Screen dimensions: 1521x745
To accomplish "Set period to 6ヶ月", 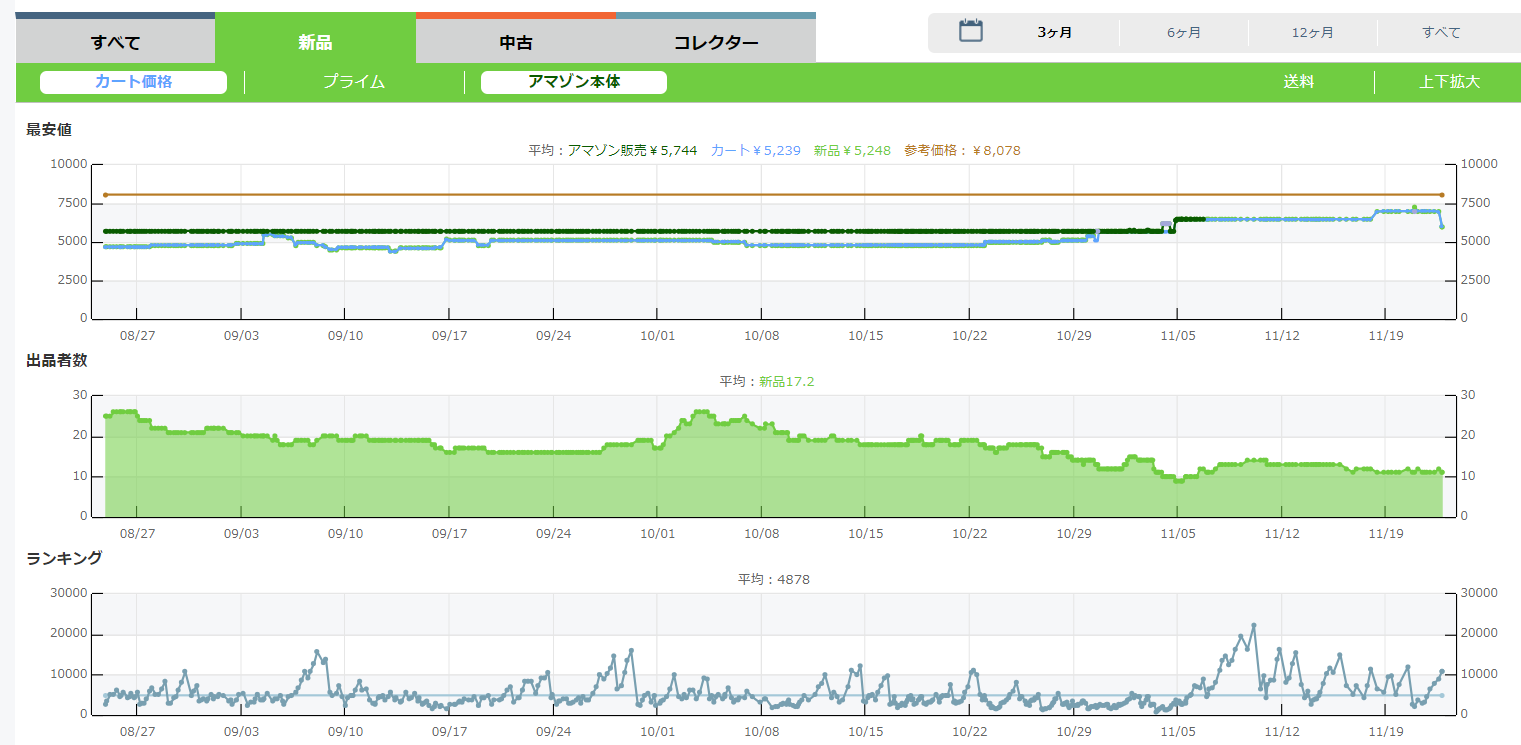I will click(1183, 33).
